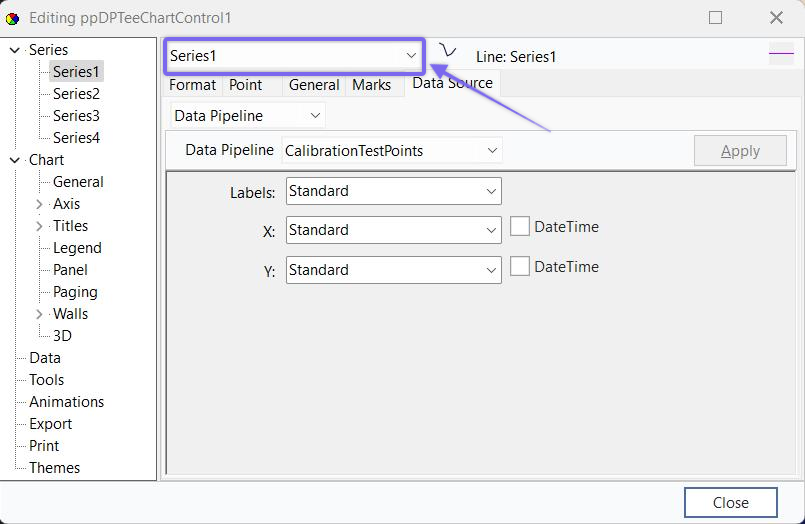
Task: Select Series3 in the tree
Action: coord(76,116)
